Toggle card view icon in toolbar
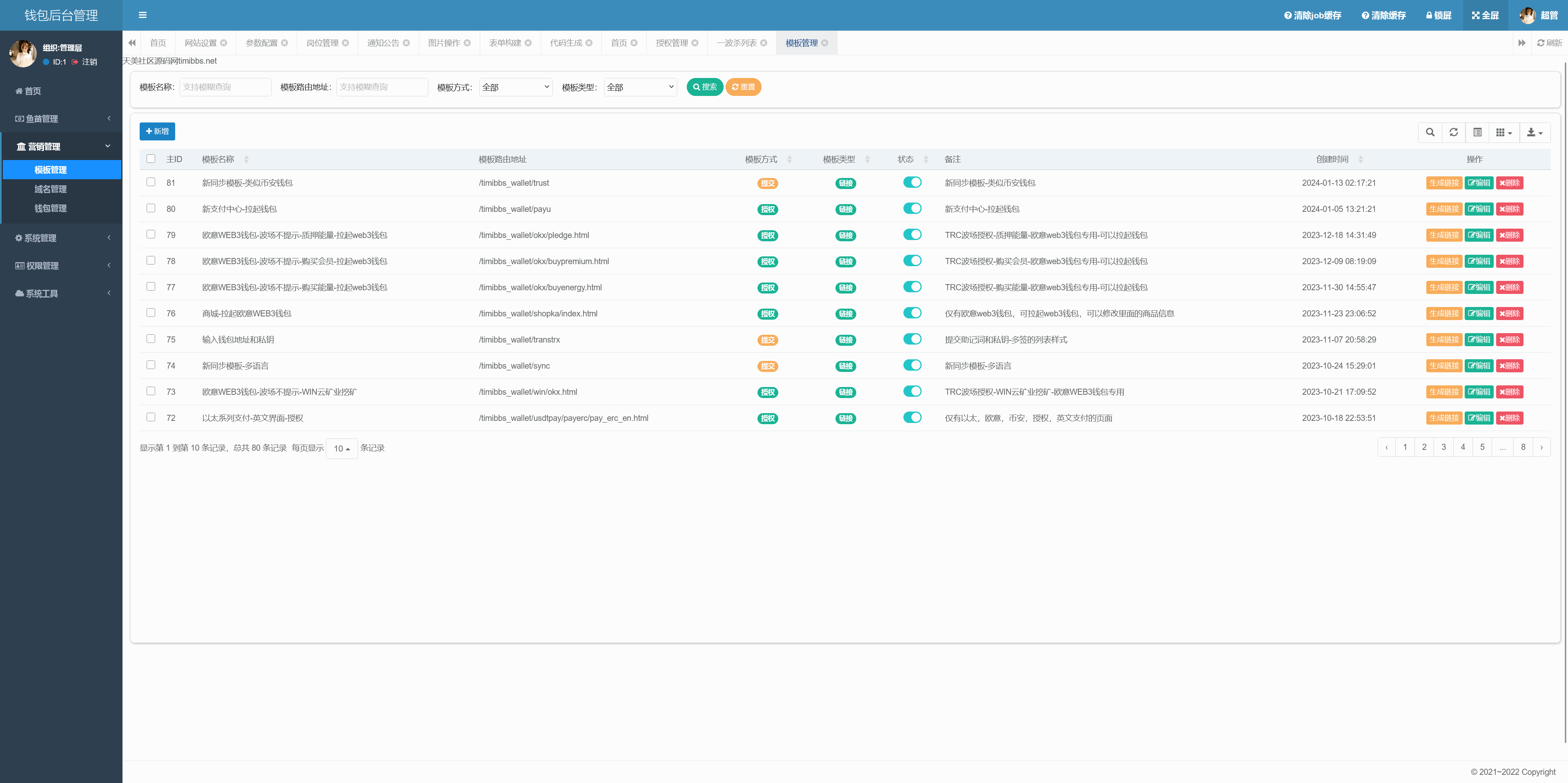Screen dimensions: 1568x783 point(1477,132)
